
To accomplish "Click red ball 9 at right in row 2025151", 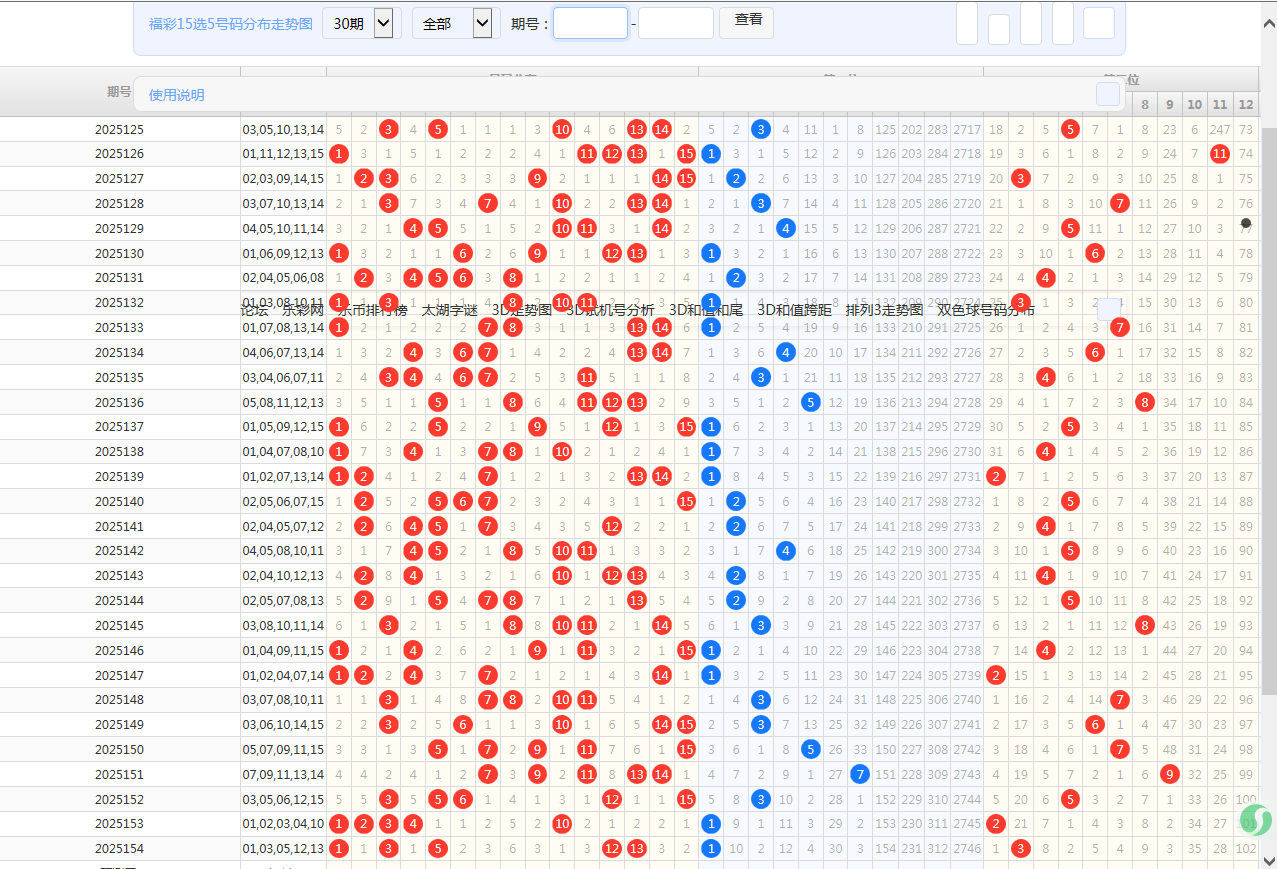I will [1170, 774].
